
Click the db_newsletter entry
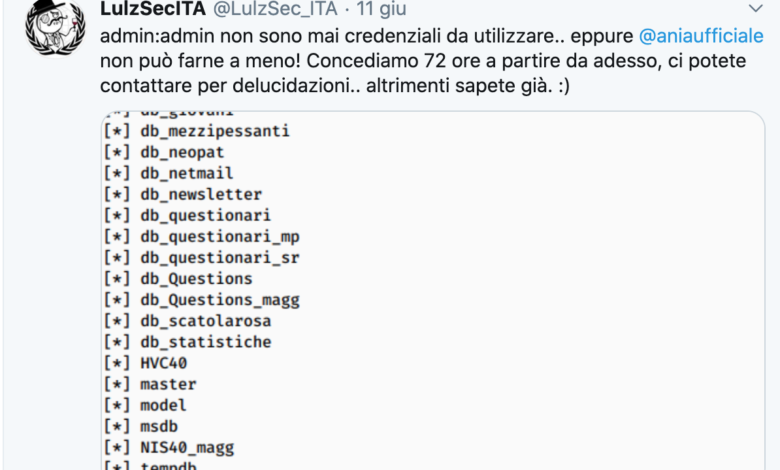pyautogui.click(x=183, y=194)
